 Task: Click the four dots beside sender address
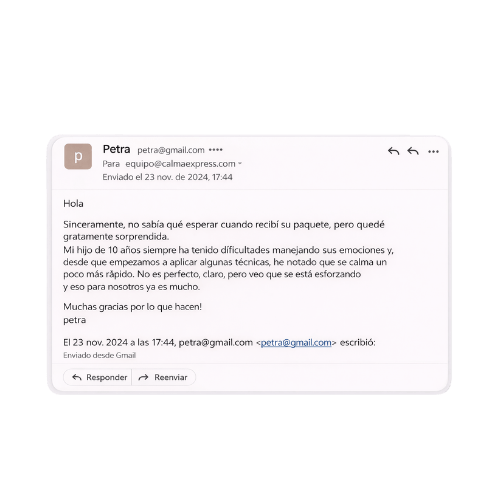point(216,150)
